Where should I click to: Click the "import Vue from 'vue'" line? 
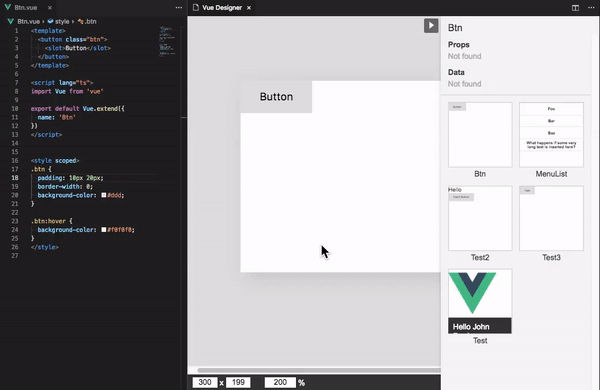(67, 91)
